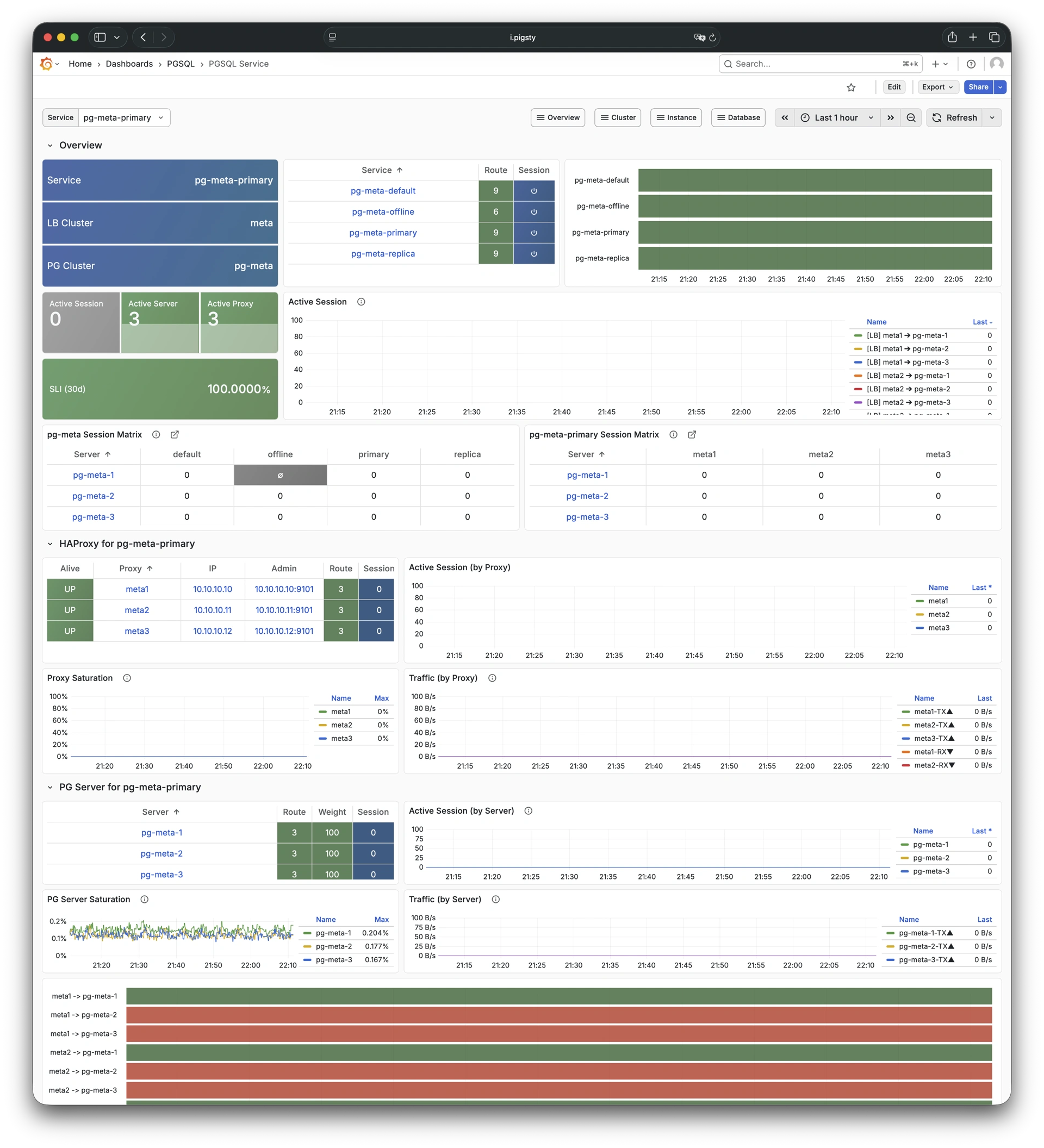This screenshot has height=1148, width=1044.
Task: Collapse the Overview section
Action: click(x=50, y=145)
